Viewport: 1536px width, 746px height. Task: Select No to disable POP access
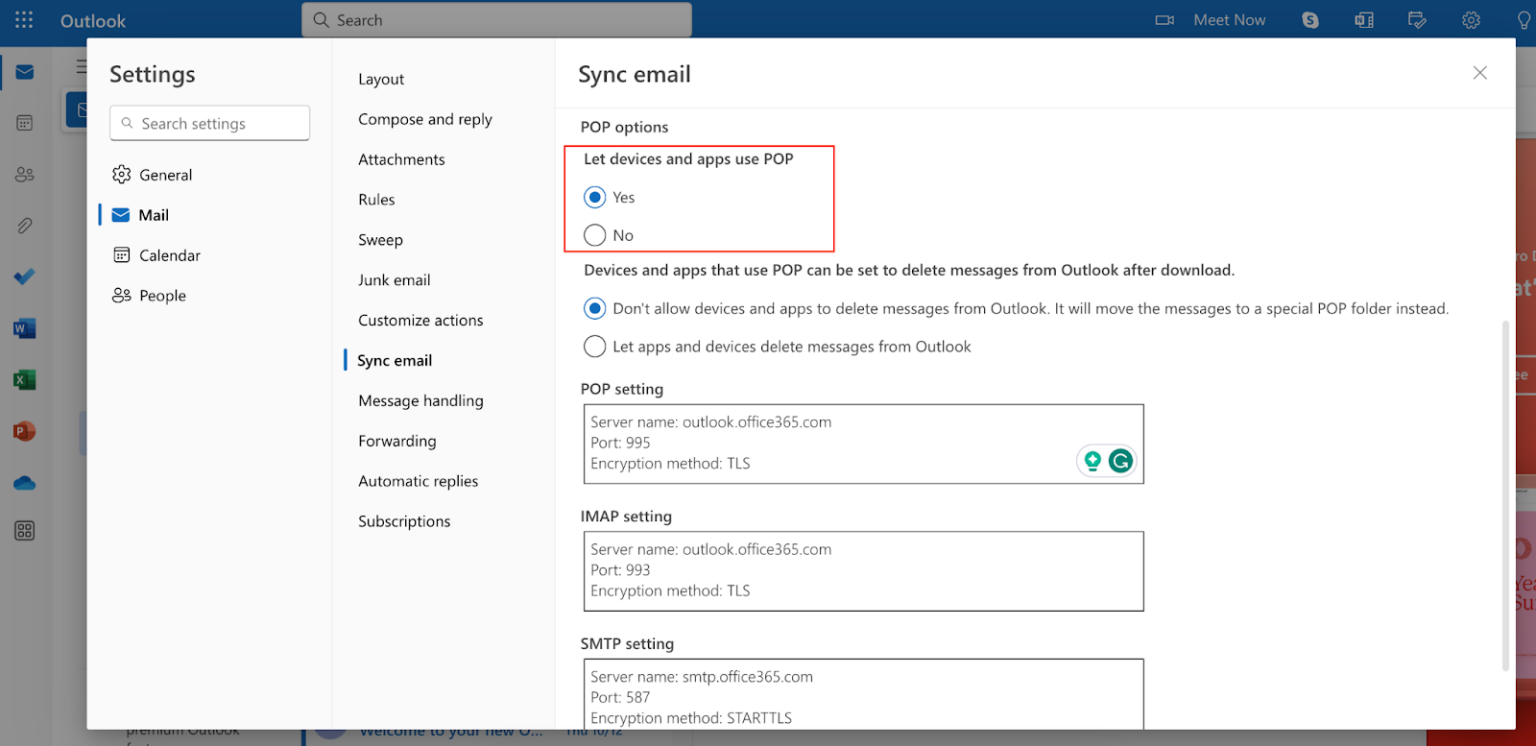[x=595, y=235]
